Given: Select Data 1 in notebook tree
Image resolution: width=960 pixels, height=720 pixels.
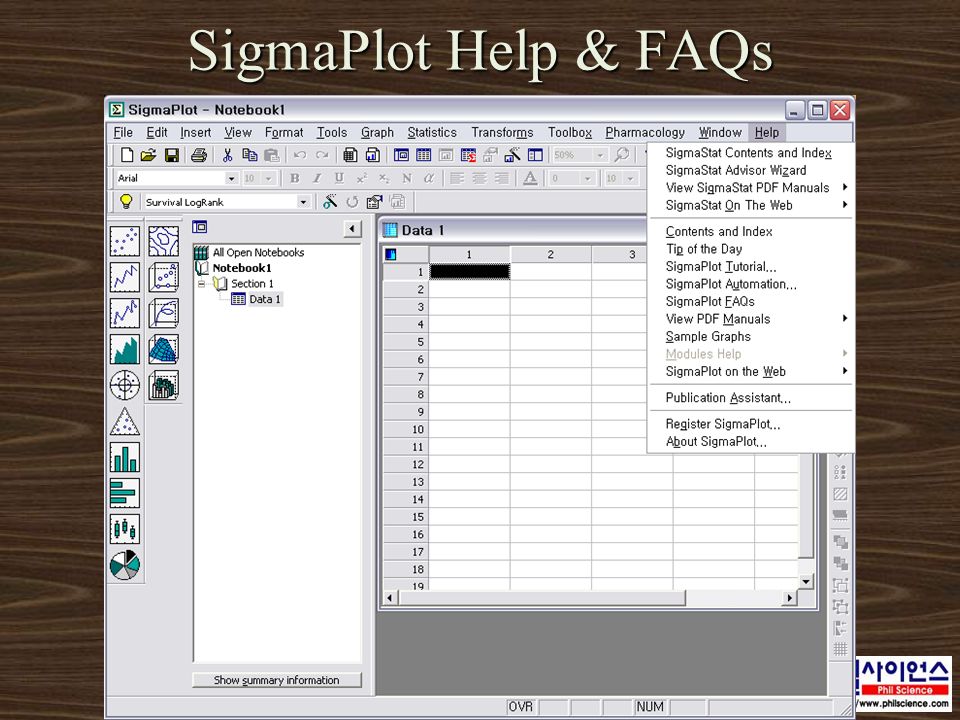Looking at the screenshot, I should tap(264, 299).
